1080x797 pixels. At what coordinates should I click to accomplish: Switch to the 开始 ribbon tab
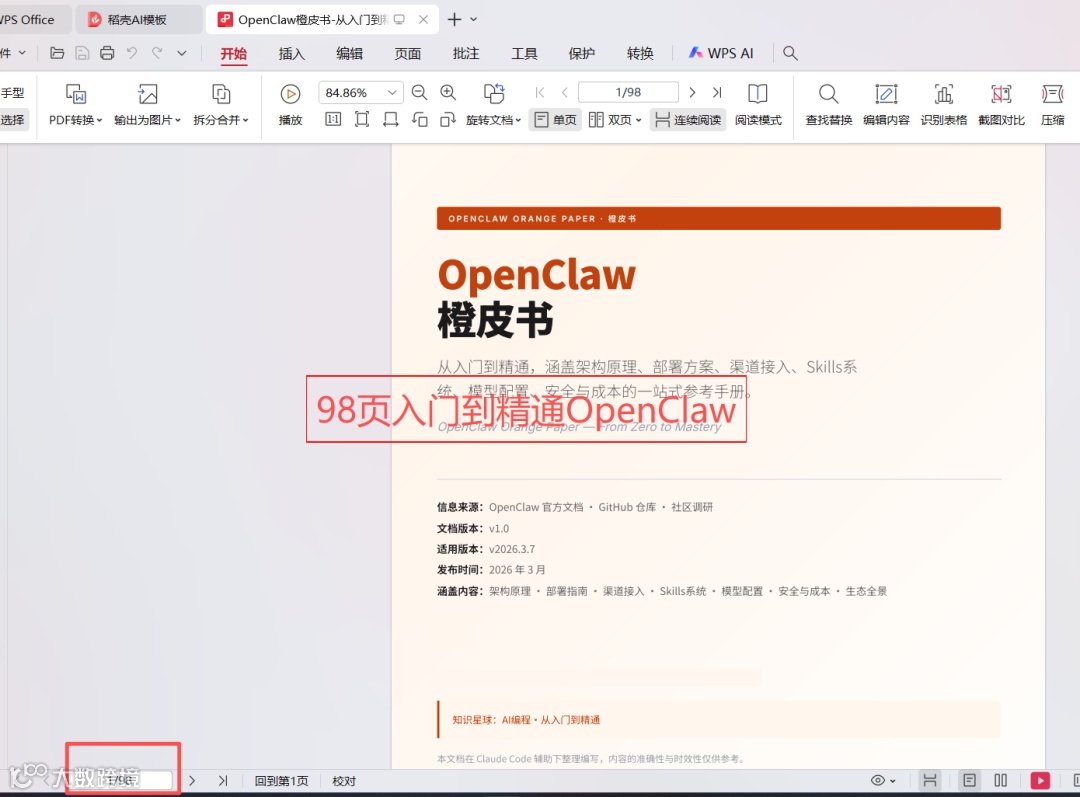tap(233, 54)
